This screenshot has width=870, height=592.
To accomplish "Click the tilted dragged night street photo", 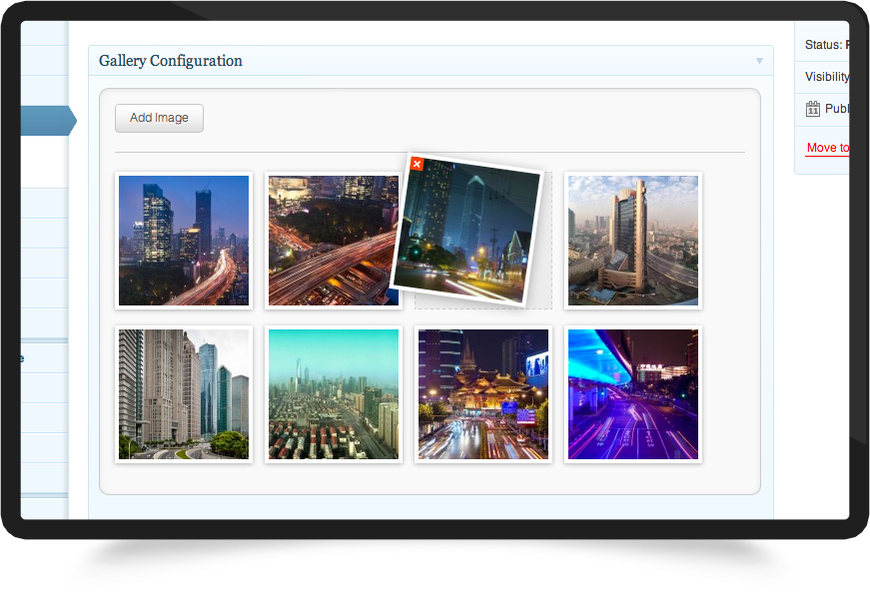I will 470,230.
